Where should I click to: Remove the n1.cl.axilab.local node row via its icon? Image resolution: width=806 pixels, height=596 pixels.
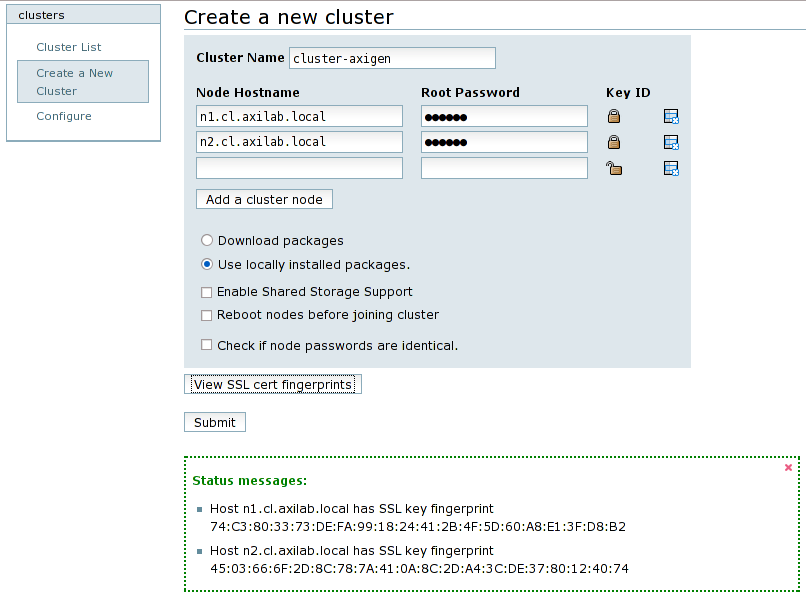671,117
